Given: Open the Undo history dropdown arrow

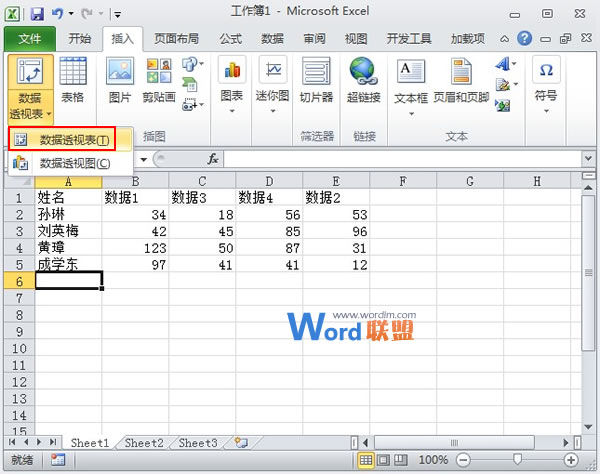Looking at the screenshot, I should click(71, 14).
